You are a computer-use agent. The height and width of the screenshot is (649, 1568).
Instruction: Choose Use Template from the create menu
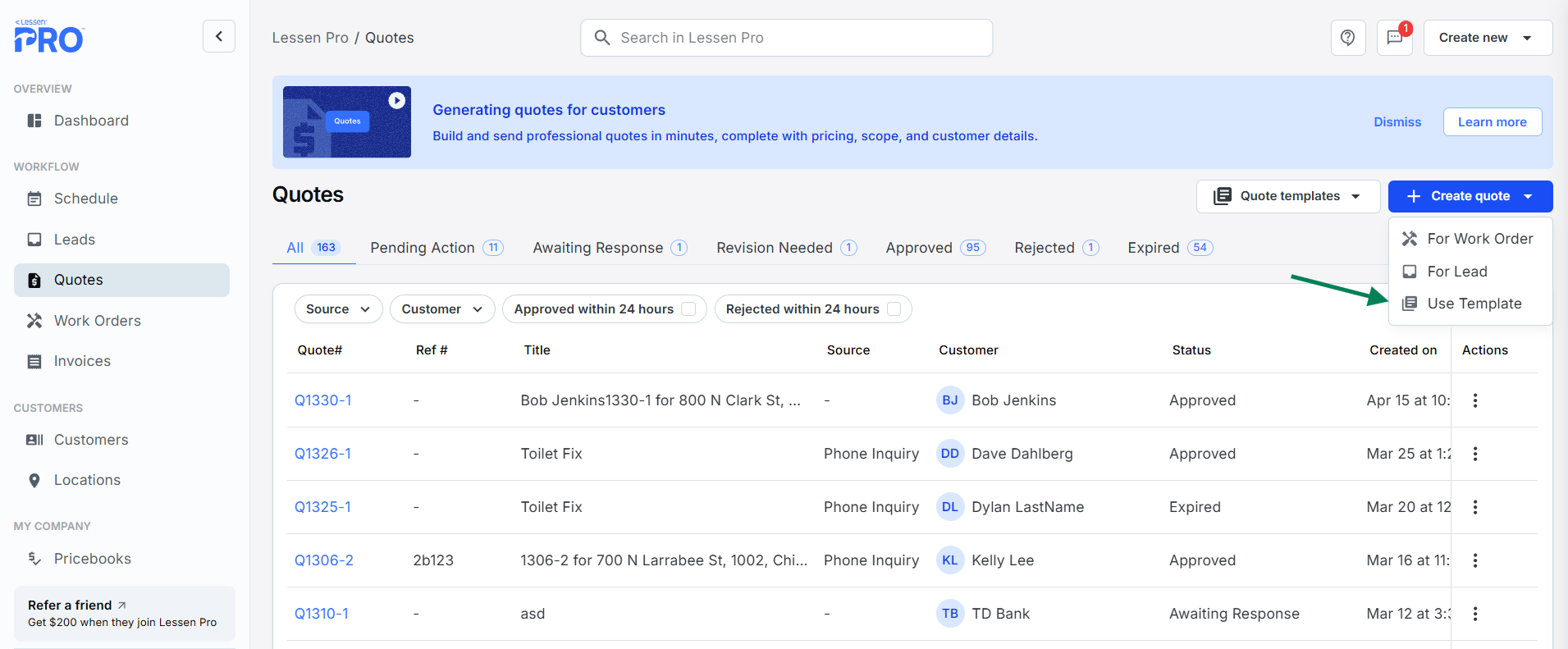point(1474,304)
